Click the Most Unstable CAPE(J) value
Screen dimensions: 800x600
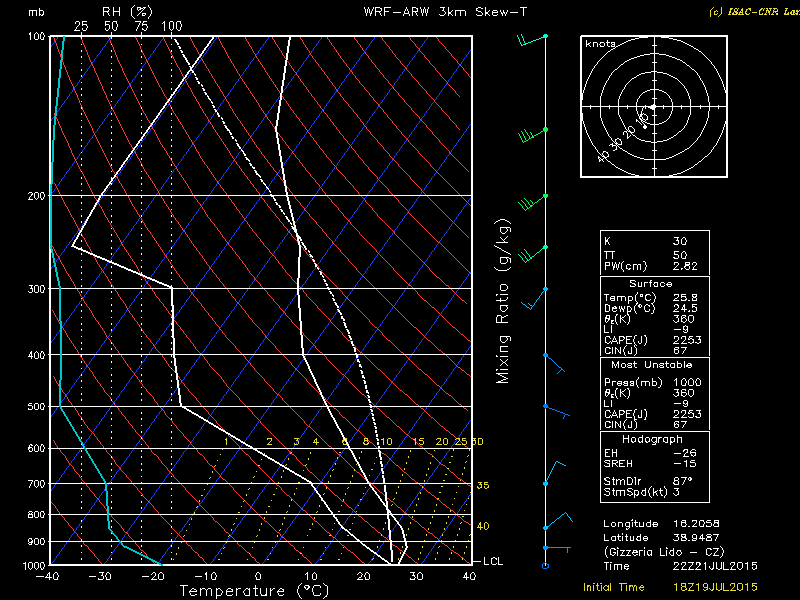pyautogui.click(x=687, y=414)
